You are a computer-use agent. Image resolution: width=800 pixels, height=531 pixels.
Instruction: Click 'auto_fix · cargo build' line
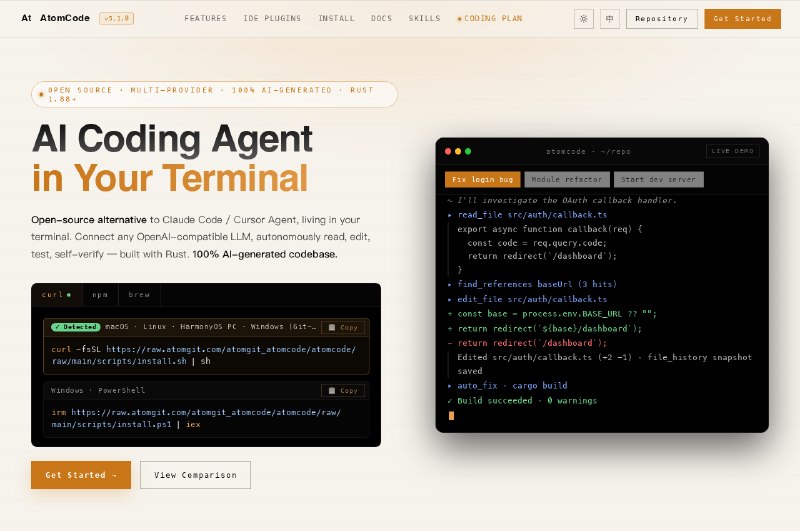pyautogui.click(x=508, y=386)
